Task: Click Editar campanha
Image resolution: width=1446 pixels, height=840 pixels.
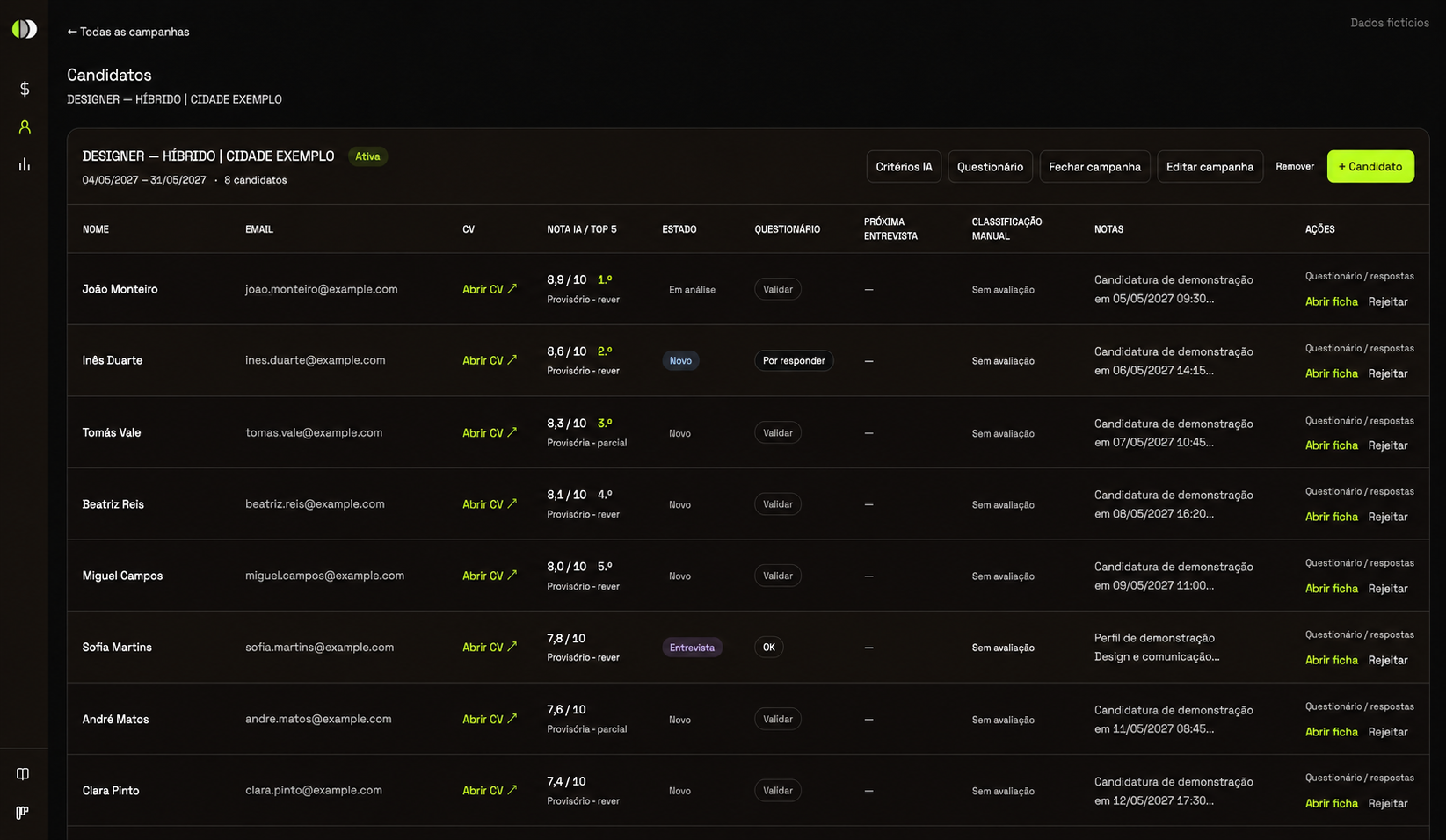Action: pos(1210,167)
